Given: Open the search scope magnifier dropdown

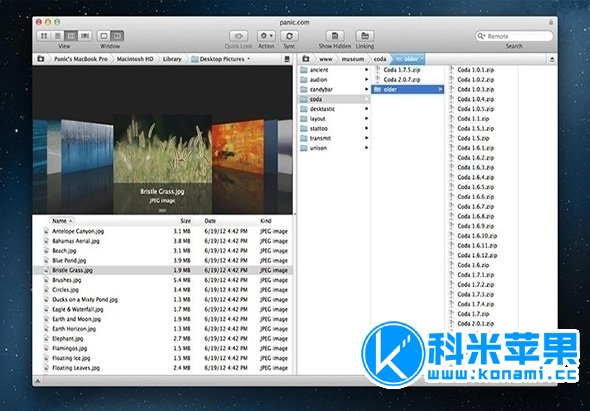Looking at the screenshot, I should tap(481, 36).
